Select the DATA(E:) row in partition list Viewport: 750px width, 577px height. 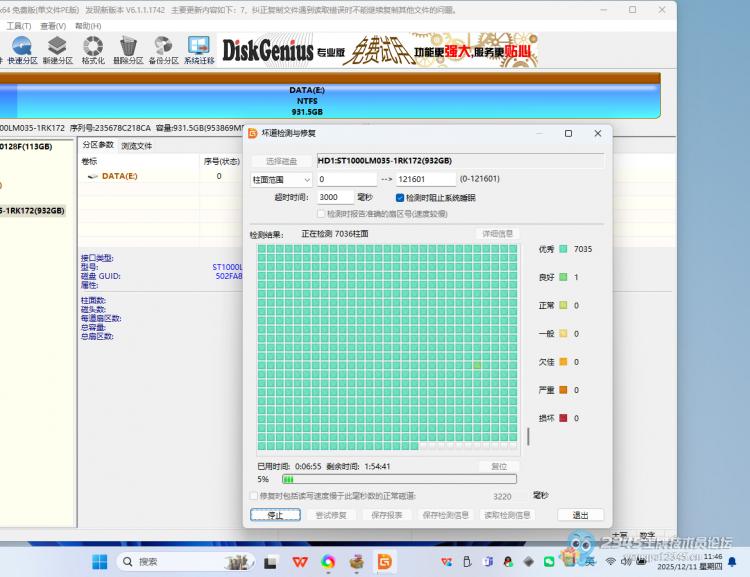tap(119, 176)
